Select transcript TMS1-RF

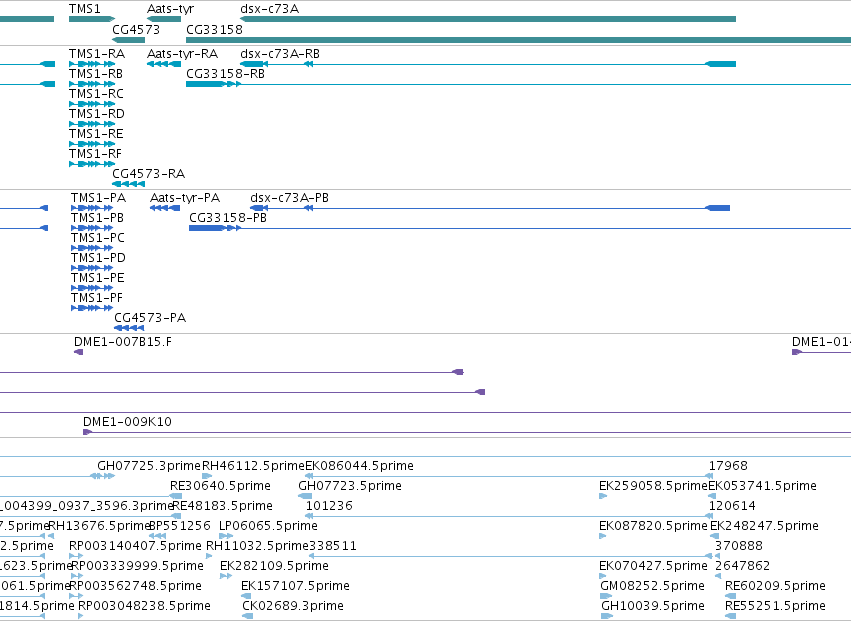[x=96, y=154]
